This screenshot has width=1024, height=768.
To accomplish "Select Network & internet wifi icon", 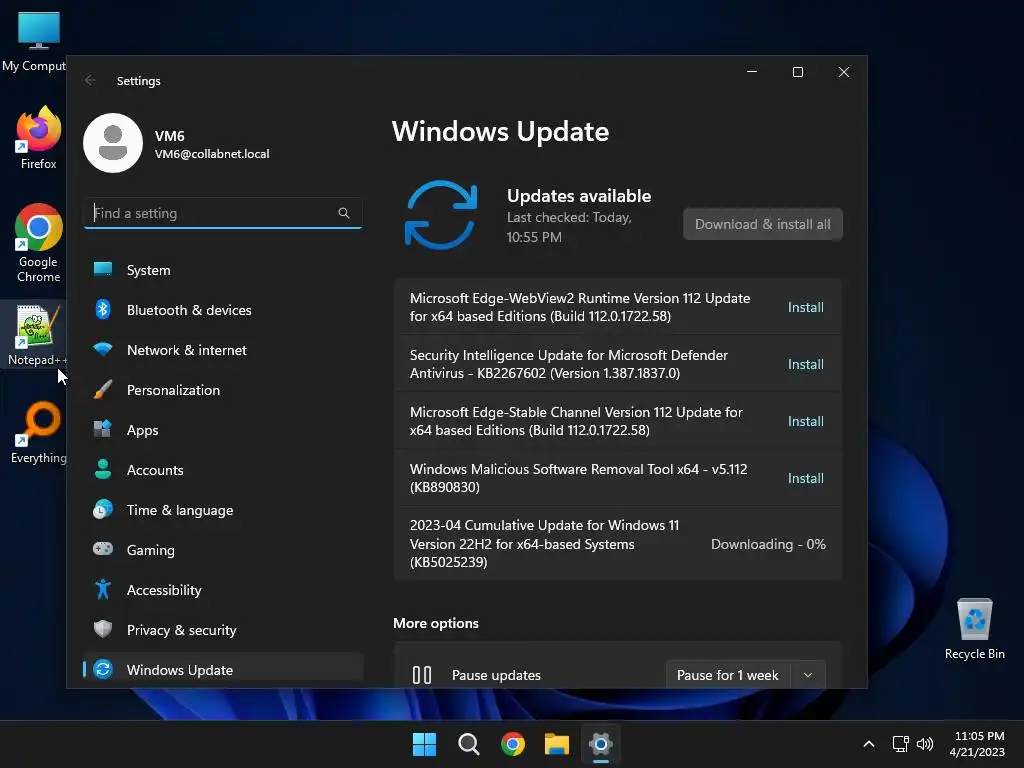I will point(103,349).
